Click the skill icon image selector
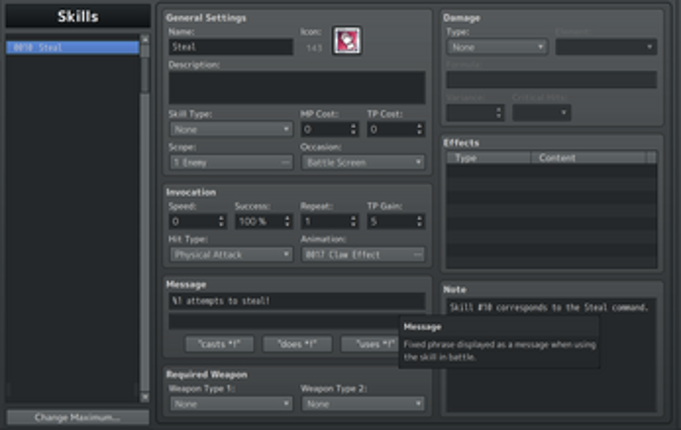Screen dimensions: 681x430 coord(347,40)
